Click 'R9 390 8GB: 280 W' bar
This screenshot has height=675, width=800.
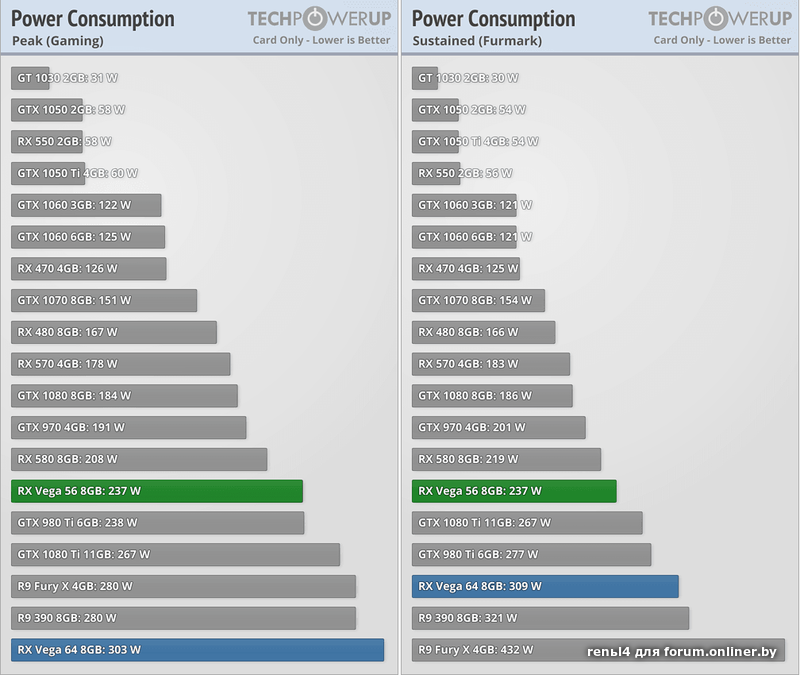pyautogui.click(x=184, y=618)
